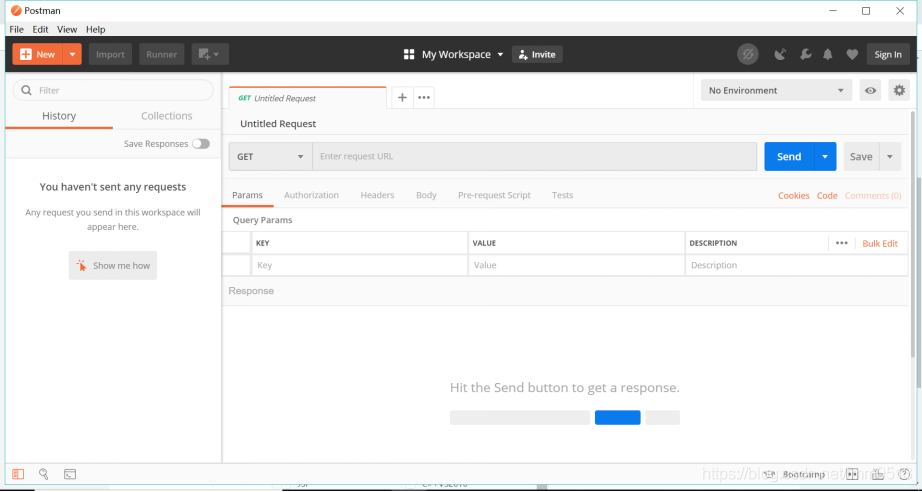Open the wrench settings icon
Image resolution: width=922 pixels, height=492 pixels.
click(806, 54)
